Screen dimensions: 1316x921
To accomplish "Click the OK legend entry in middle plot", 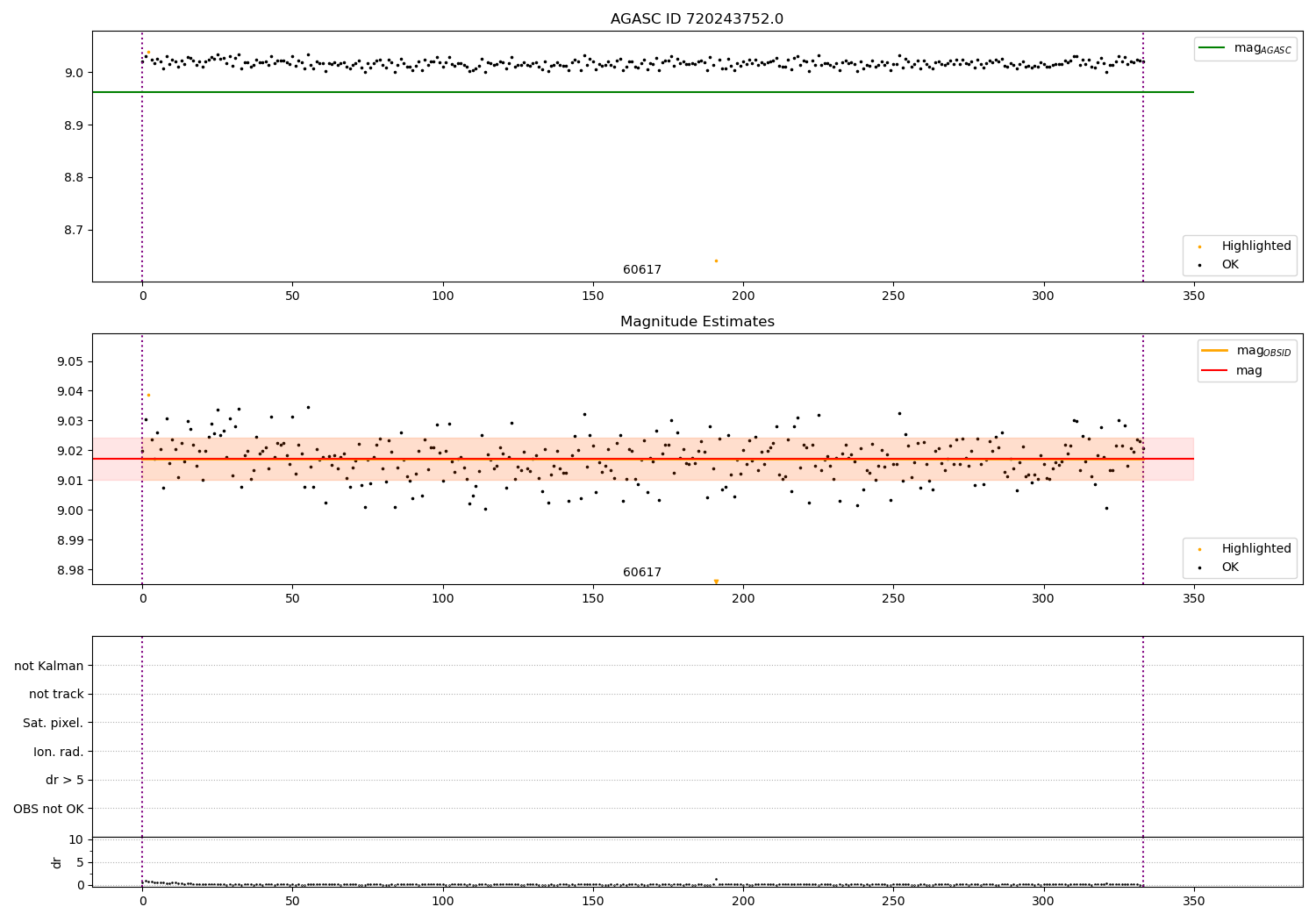I will coord(1219,568).
